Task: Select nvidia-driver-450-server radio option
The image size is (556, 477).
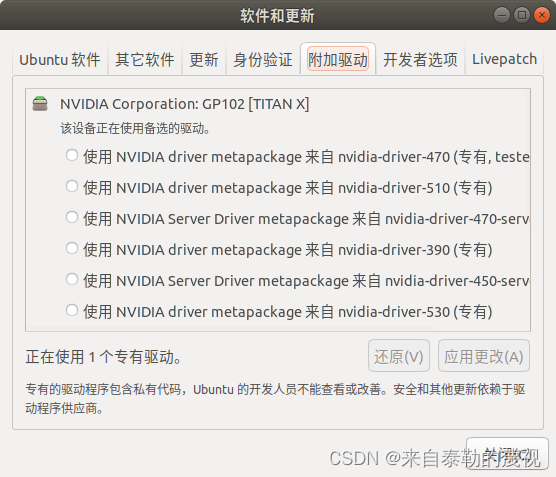Action: click(x=72, y=279)
